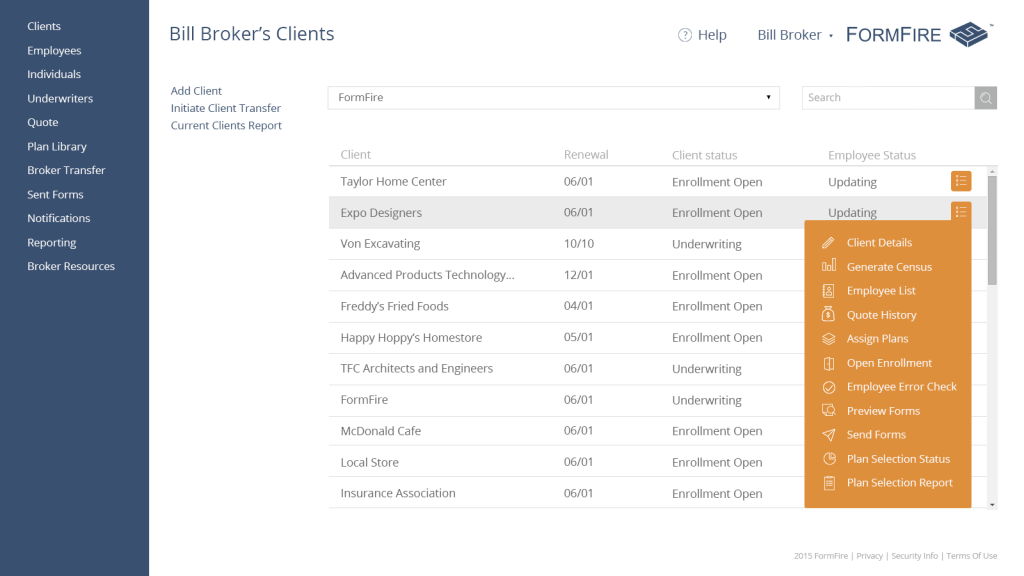
Task: Open the FormFire filter dropdown
Action: pyautogui.click(x=553, y=98)
